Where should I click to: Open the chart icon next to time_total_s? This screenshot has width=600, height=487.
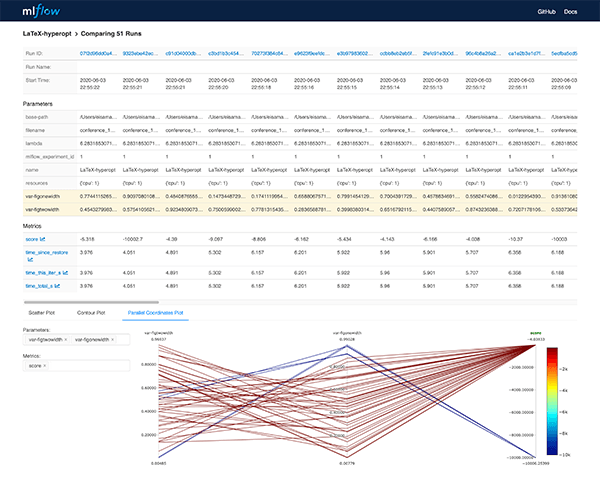(57, 286)
